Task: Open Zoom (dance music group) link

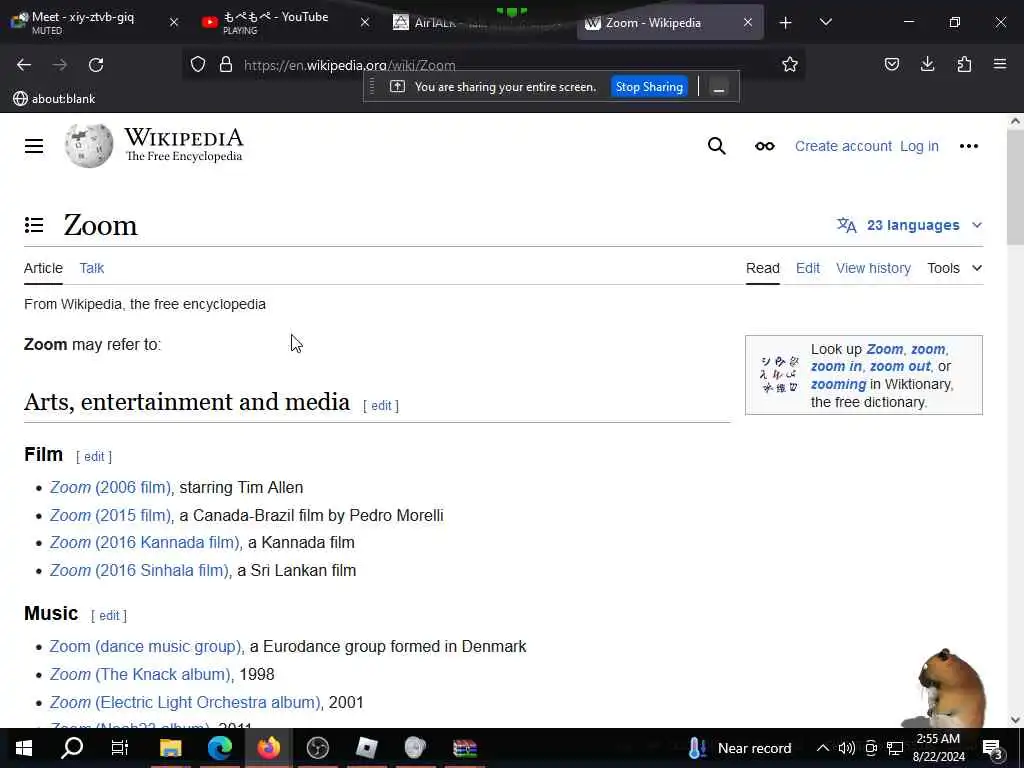Action: click(x=146, y=647)
